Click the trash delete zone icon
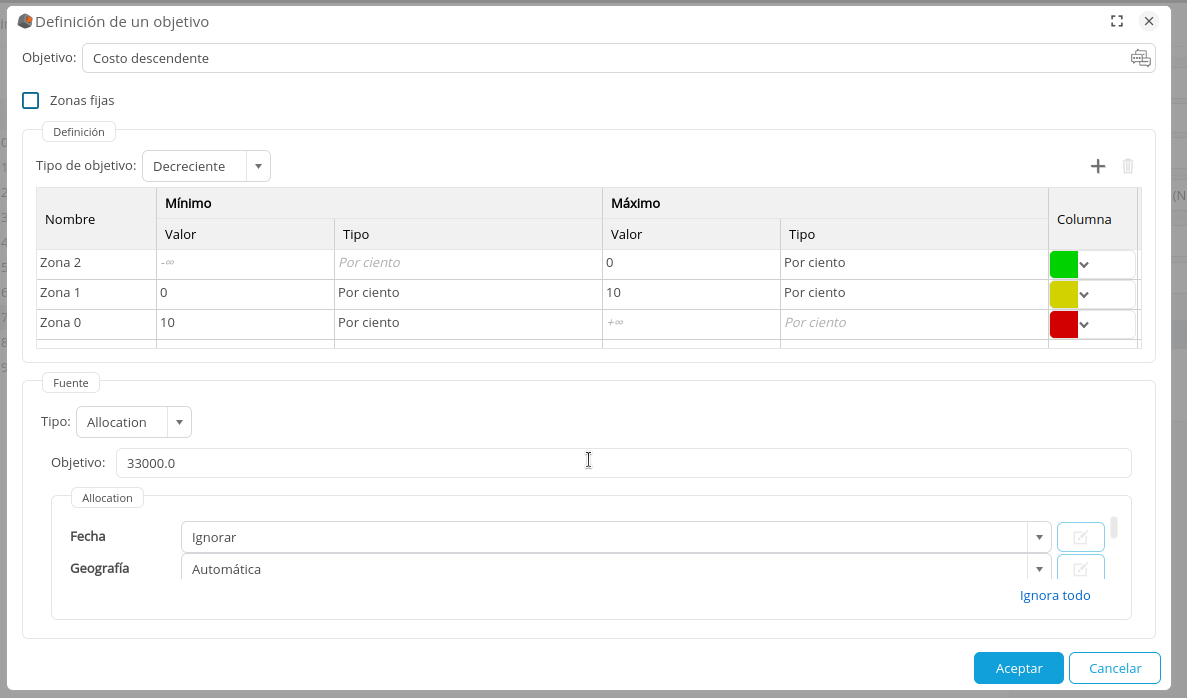Screen dimensions: 1187x698 [1128, 166]
